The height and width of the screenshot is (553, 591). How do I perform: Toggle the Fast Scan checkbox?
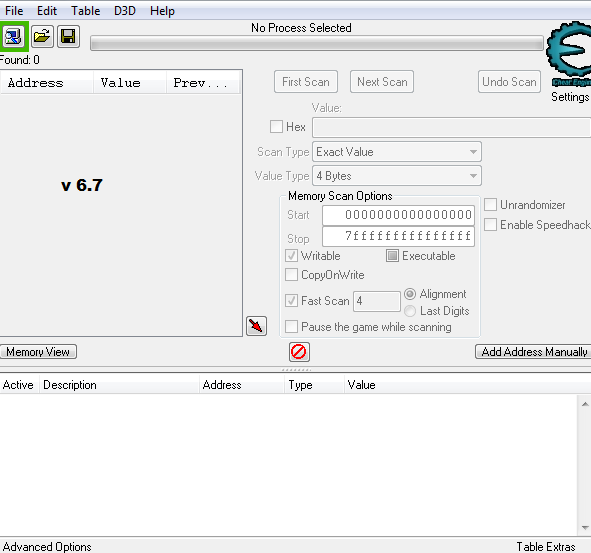point(291,300)
